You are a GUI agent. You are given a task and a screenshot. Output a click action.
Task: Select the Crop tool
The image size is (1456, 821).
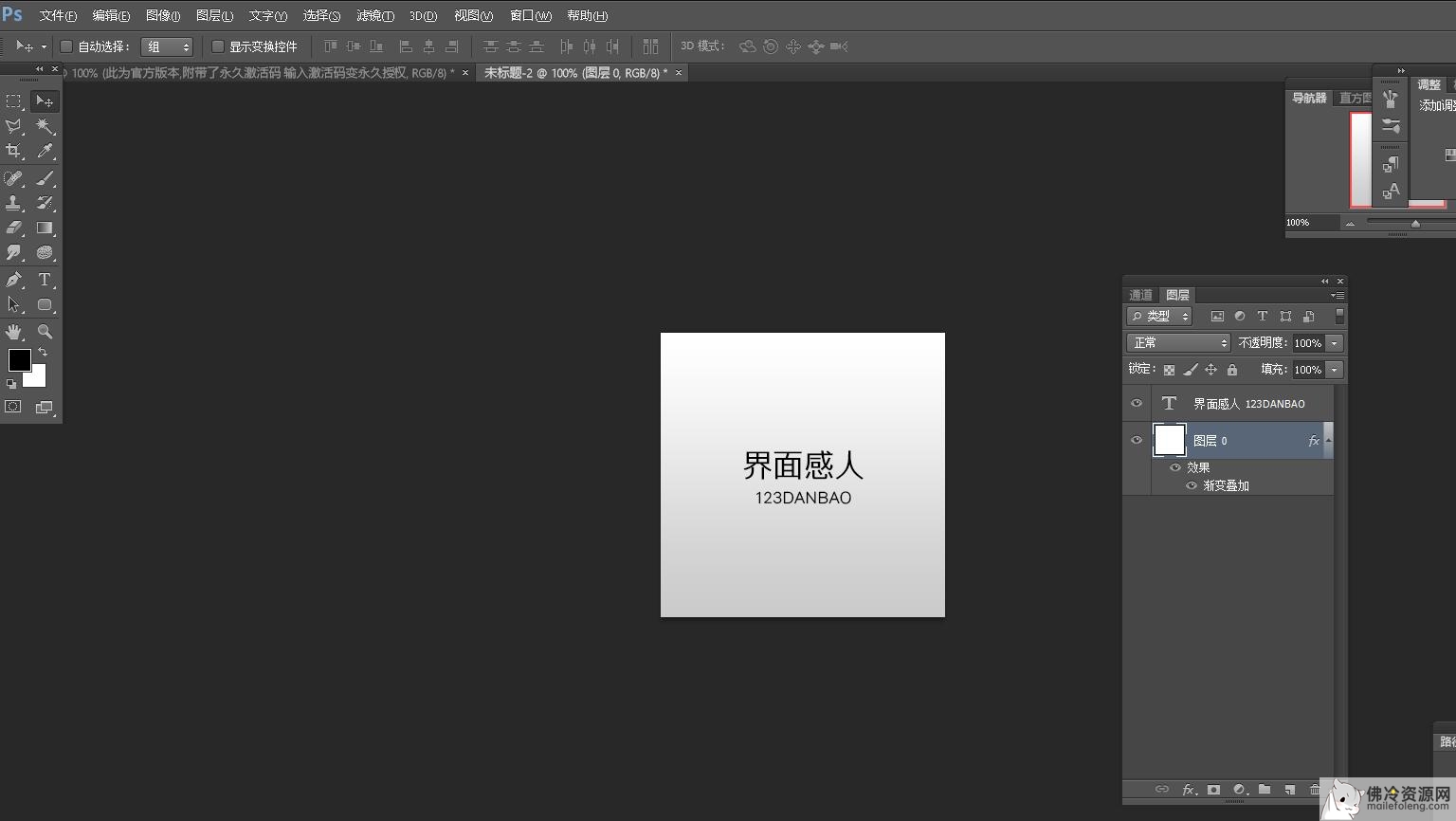[13, 152]
